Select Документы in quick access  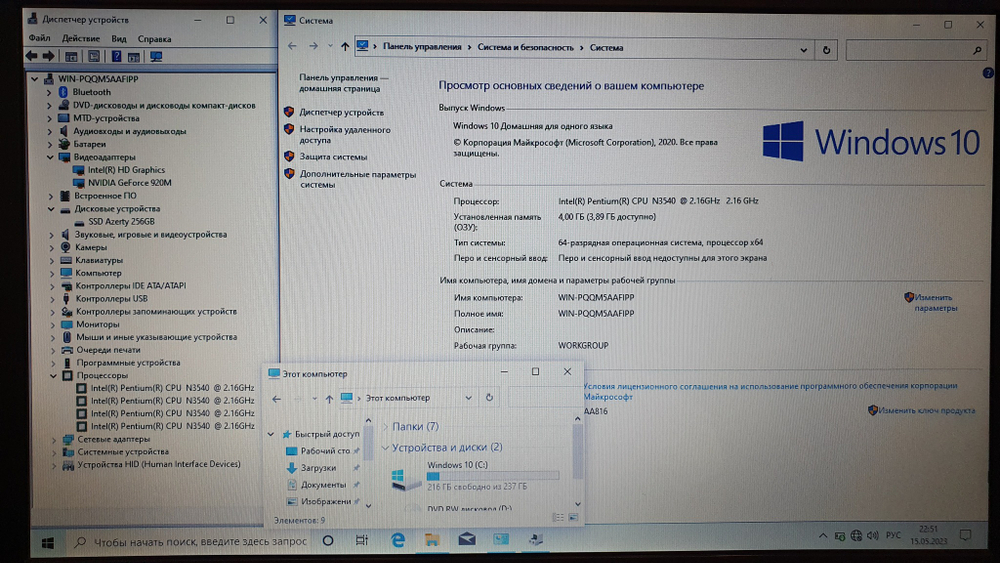click(x=323, y=485)
